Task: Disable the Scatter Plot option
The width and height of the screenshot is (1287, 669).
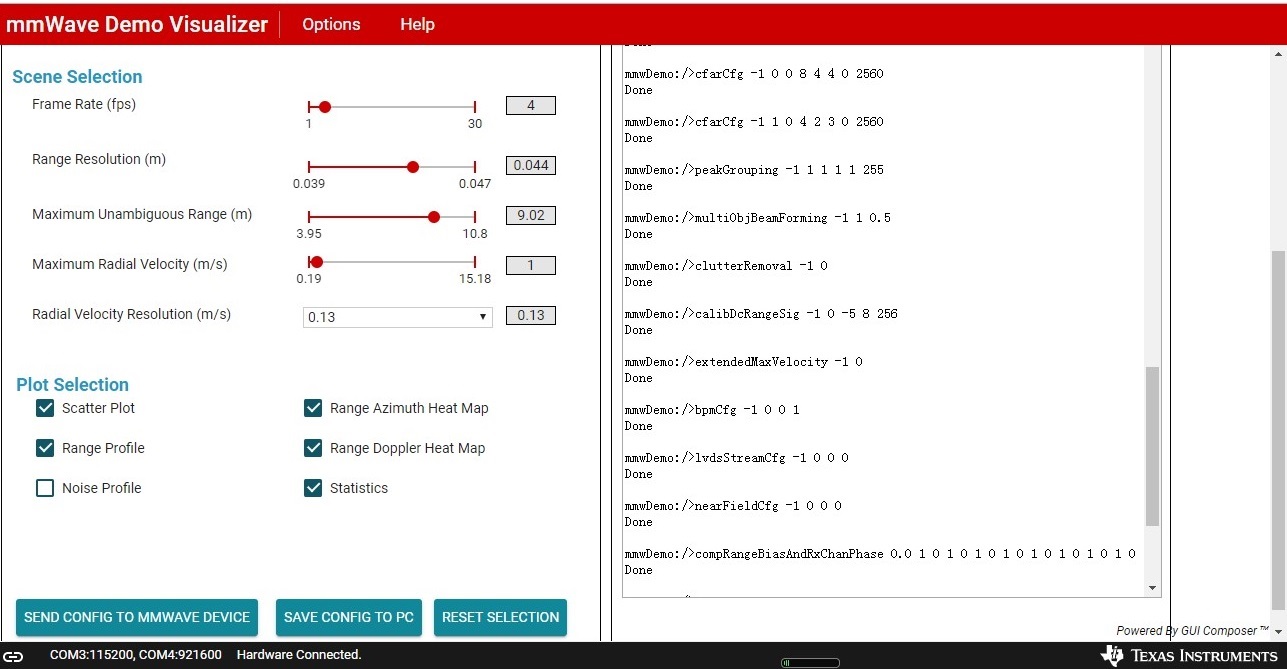Action: click(x=45, y=408)
